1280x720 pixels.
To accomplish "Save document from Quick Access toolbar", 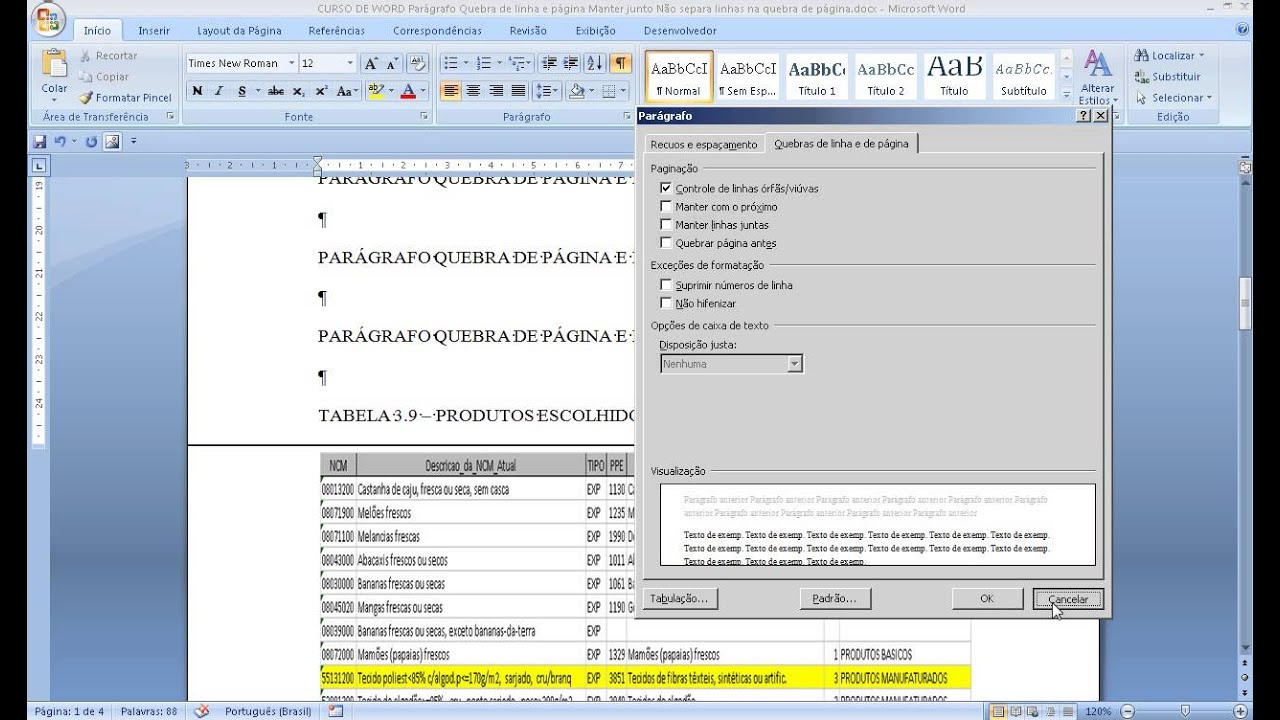I will click(x=40, y=141).
